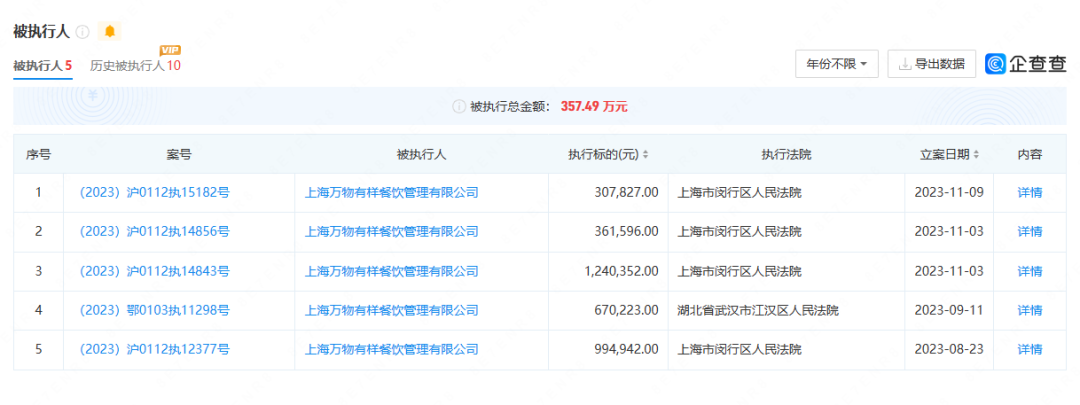View 详情 for the 2023-11-09 case
The width and height of the screenshot is (1080, 405).
(x=1029, y=193)
